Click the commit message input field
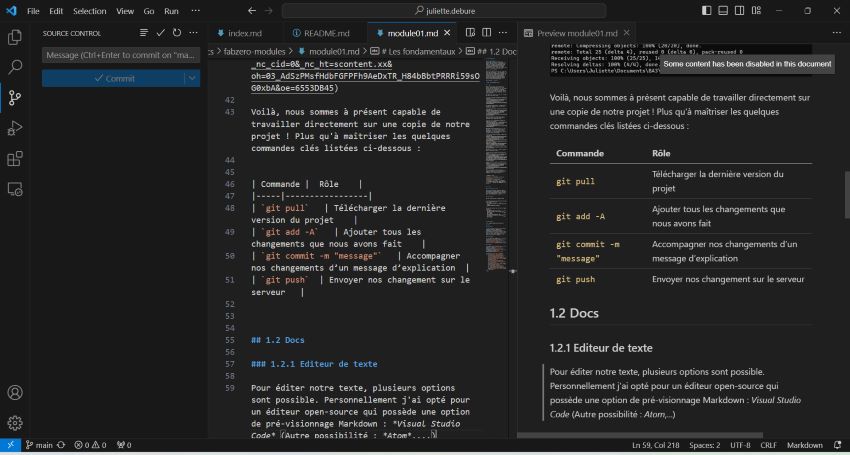Image resolution: width=850 pixels, height=455 pixels. coord(121,55)
